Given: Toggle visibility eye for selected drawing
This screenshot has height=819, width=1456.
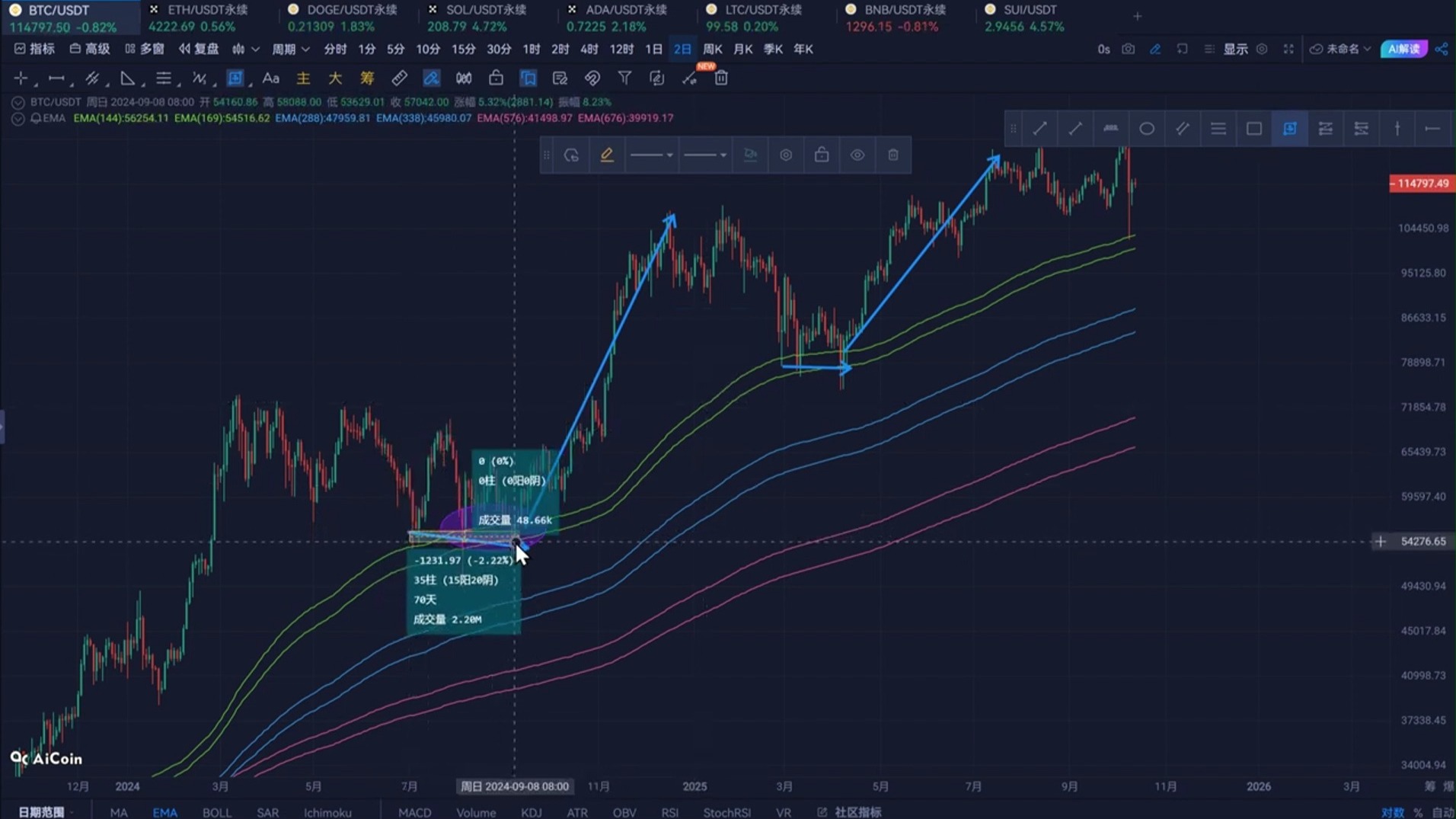Looking at the screenshot, I should (857, 155).
